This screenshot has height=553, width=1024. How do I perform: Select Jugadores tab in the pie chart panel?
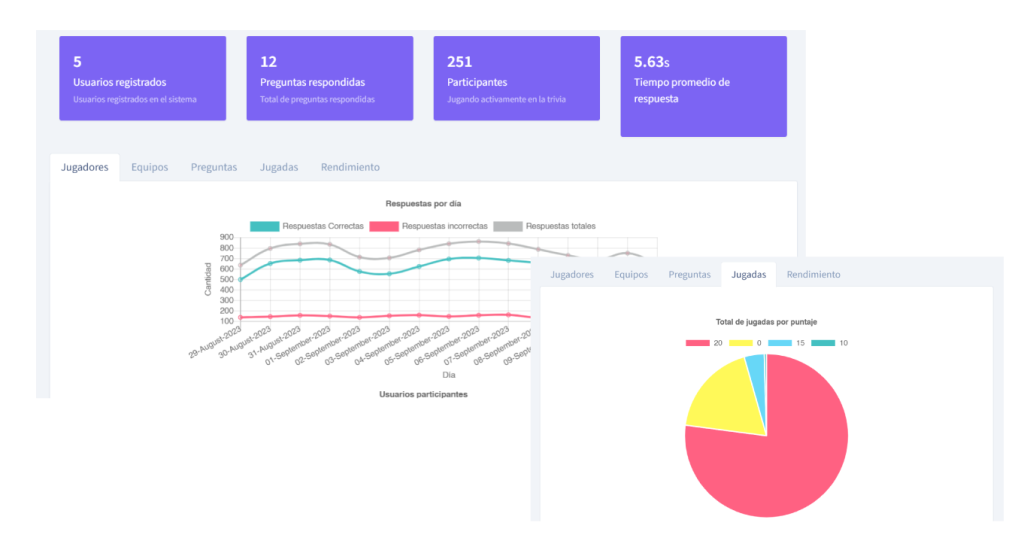coord(572,274)
